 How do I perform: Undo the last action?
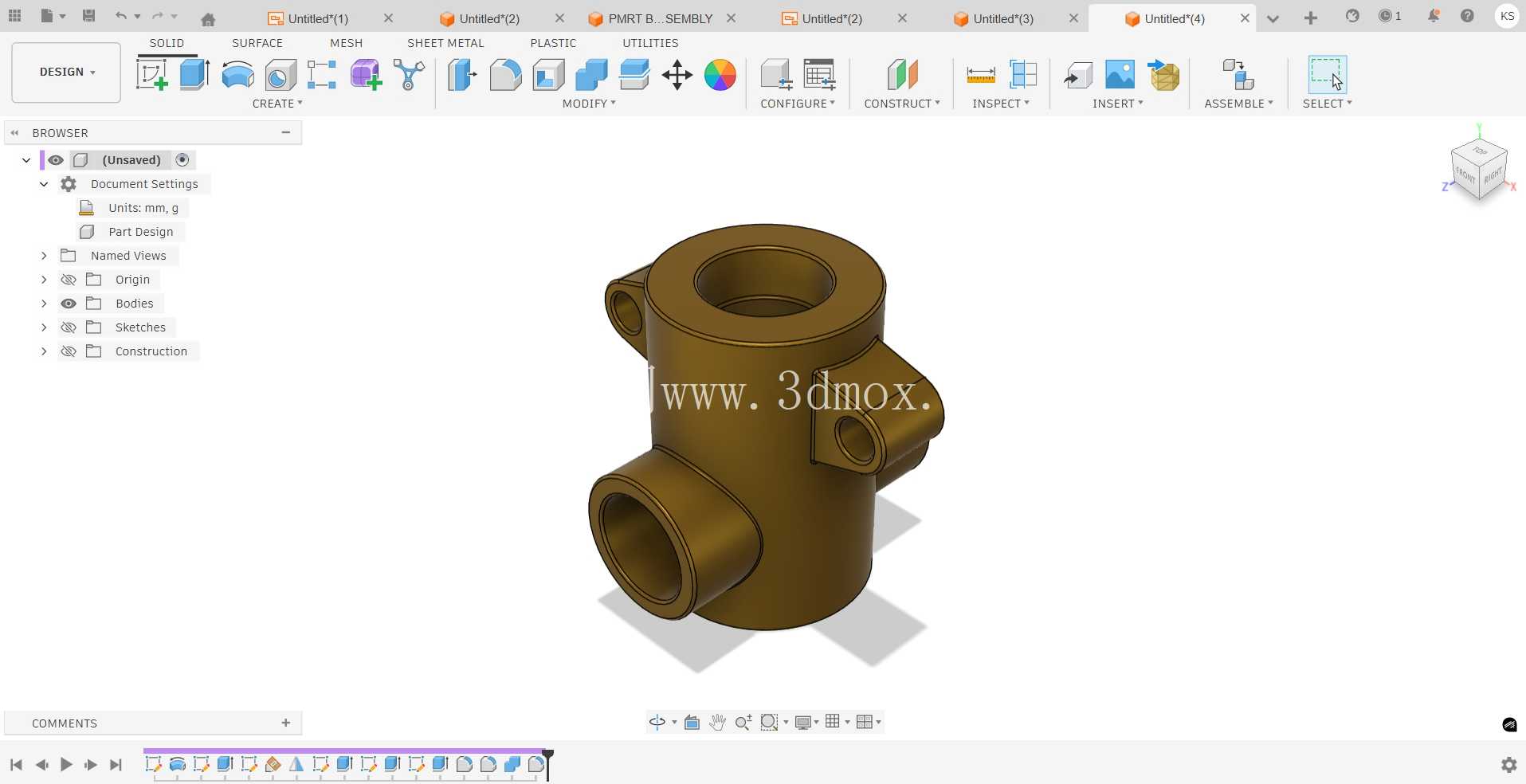pyautogui.click(x=120, y=16)
